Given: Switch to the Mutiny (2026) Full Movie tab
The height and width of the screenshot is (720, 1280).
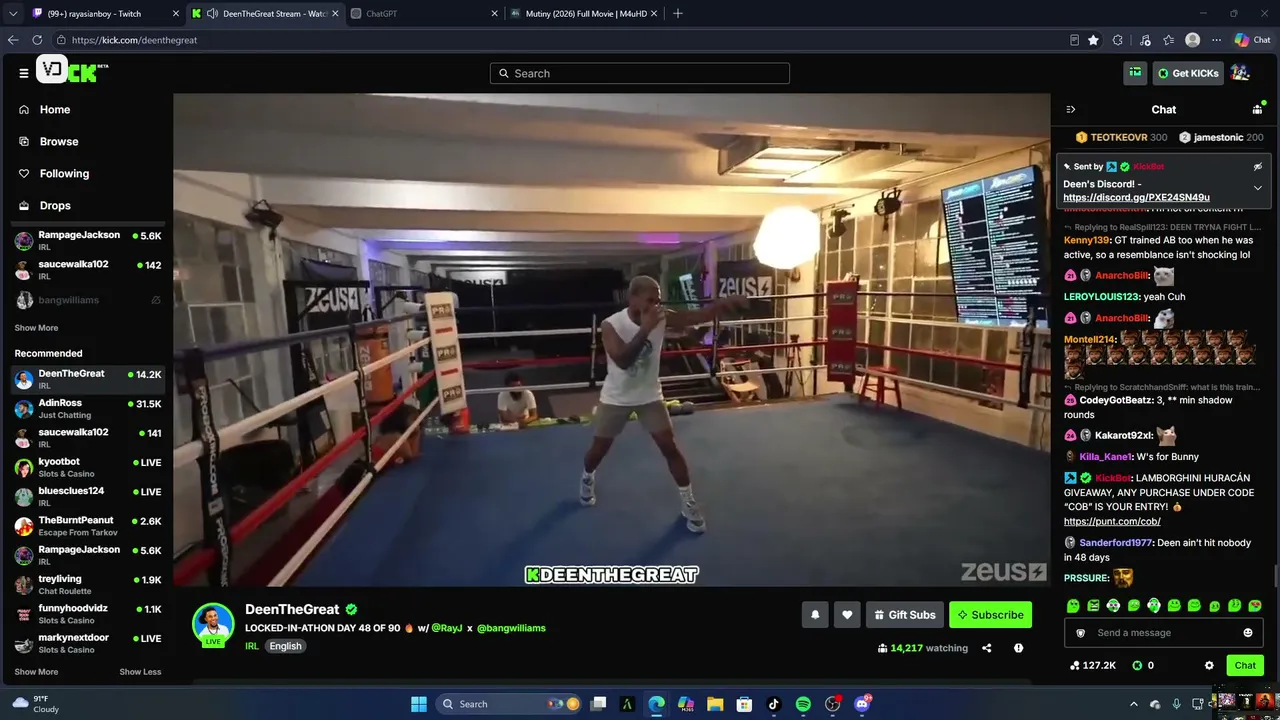Looking at the screenshot, I should 585,14.
